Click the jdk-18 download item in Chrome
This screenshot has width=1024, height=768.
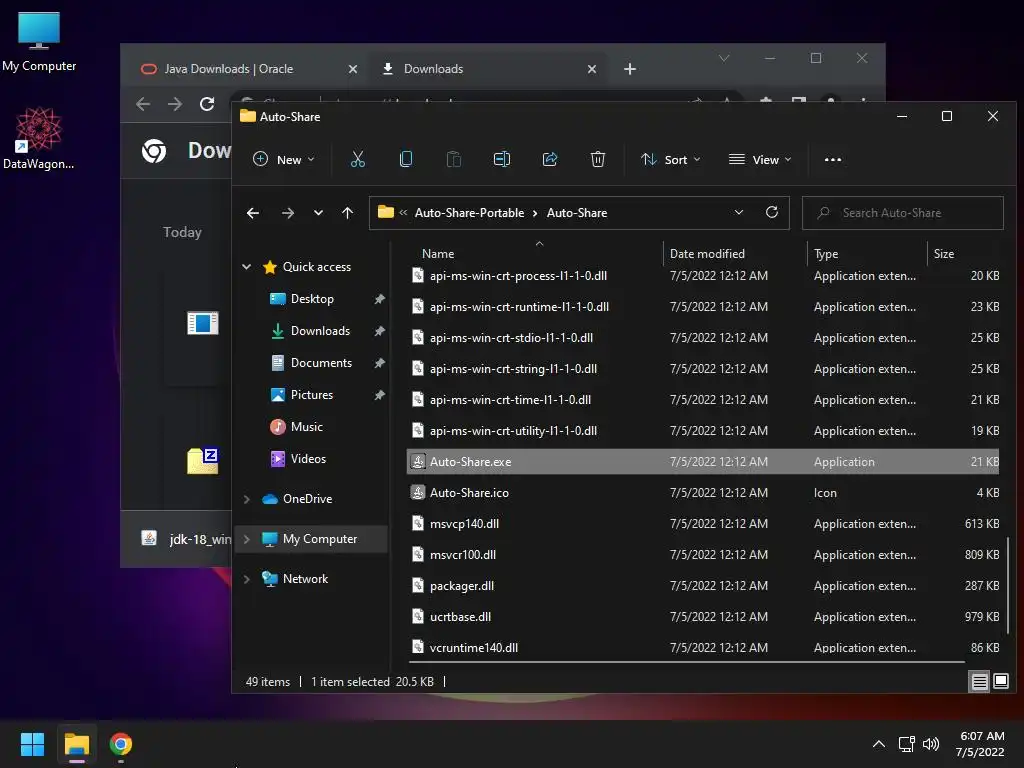pyautogui.click(x=186, y=539)
